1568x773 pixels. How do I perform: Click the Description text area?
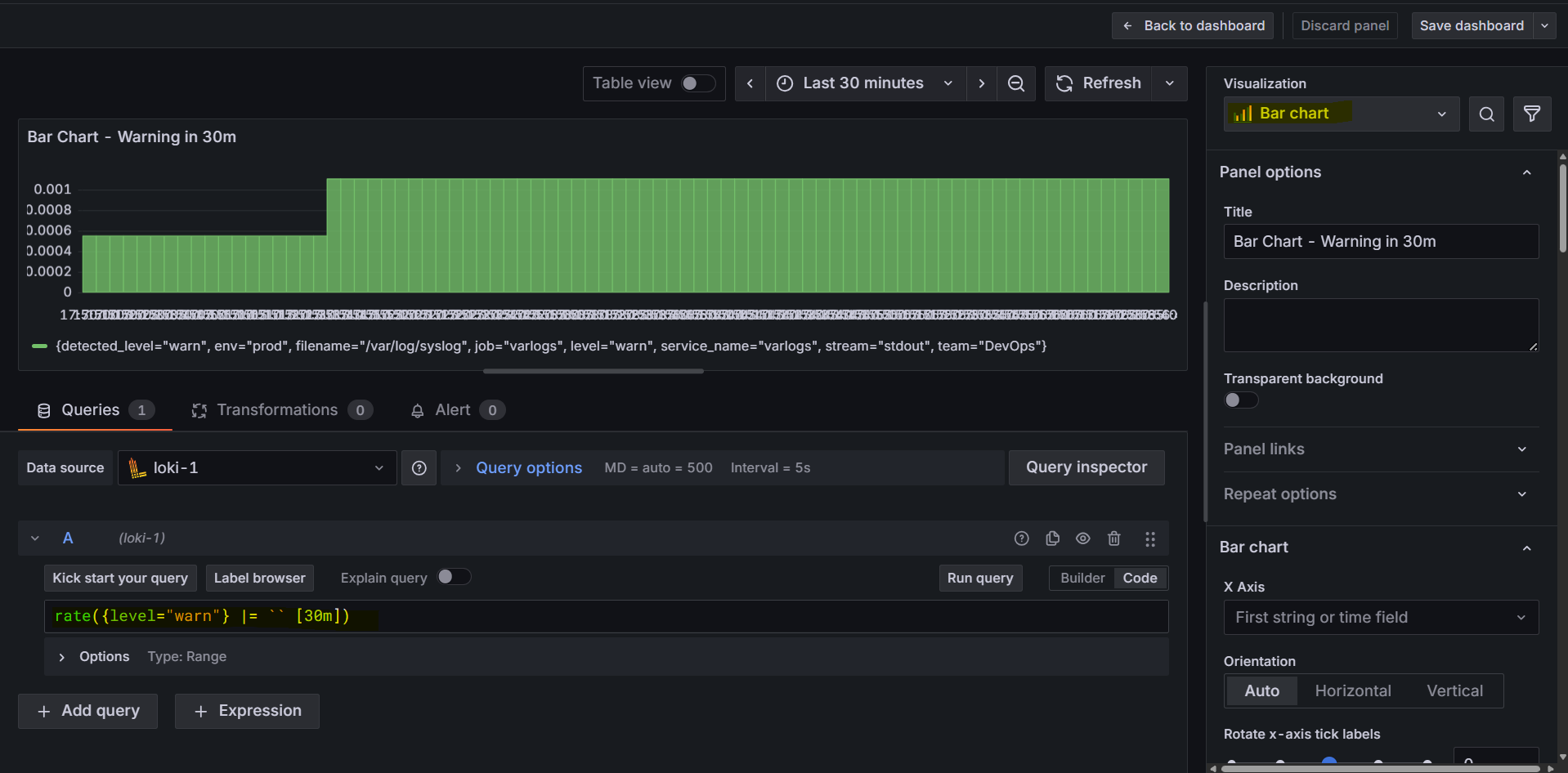[x=1381, y=325]
